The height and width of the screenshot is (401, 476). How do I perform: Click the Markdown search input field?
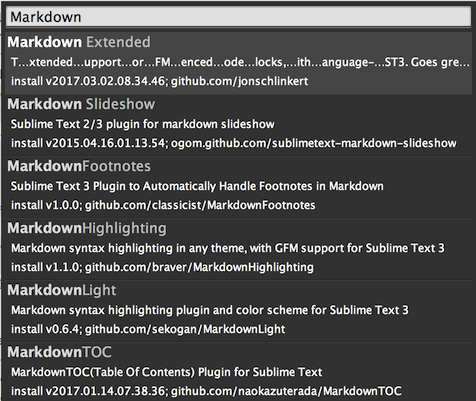pos(238,17)
